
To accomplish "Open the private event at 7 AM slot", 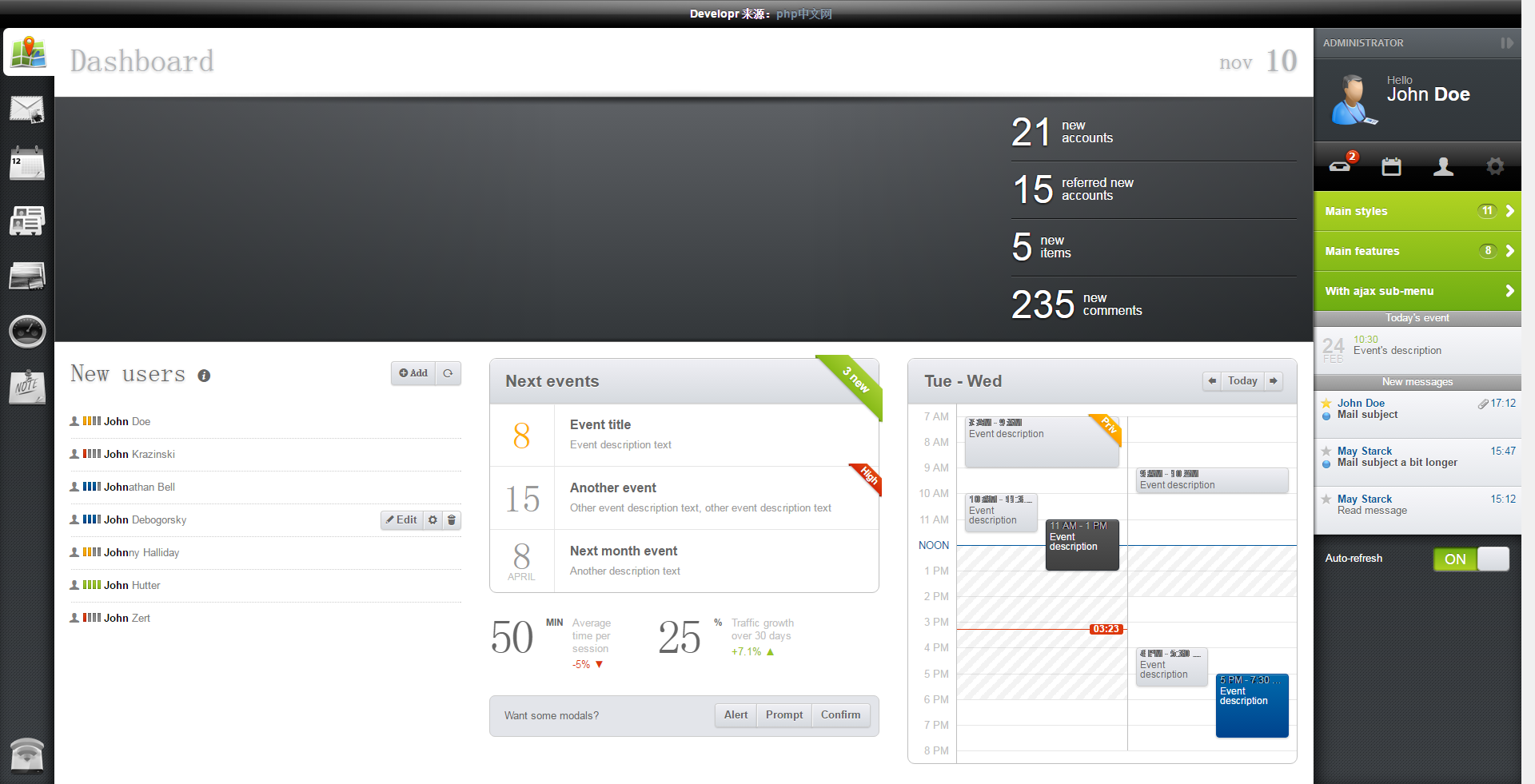I will (1042, 442).
